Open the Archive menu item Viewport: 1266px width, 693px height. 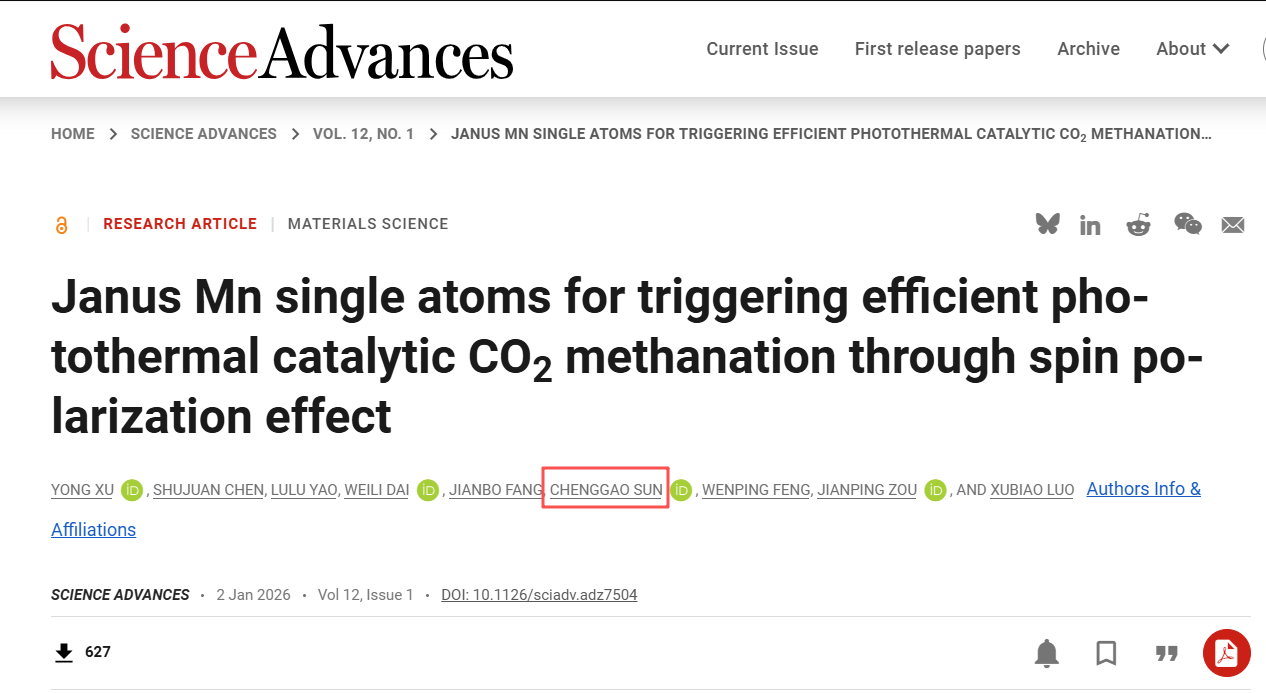[1088, 49]
